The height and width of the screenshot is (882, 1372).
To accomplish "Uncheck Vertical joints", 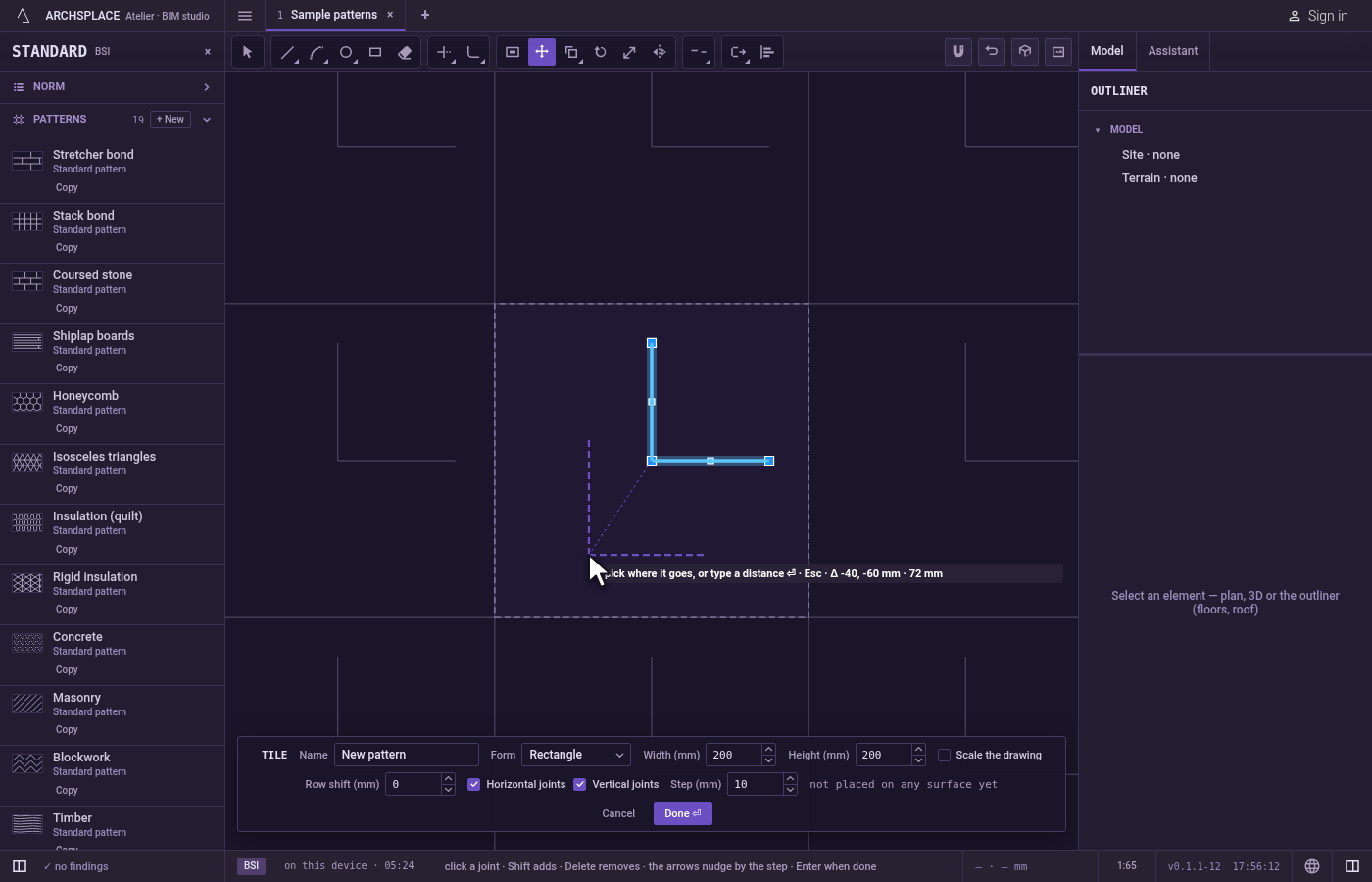I will (580, 784).
